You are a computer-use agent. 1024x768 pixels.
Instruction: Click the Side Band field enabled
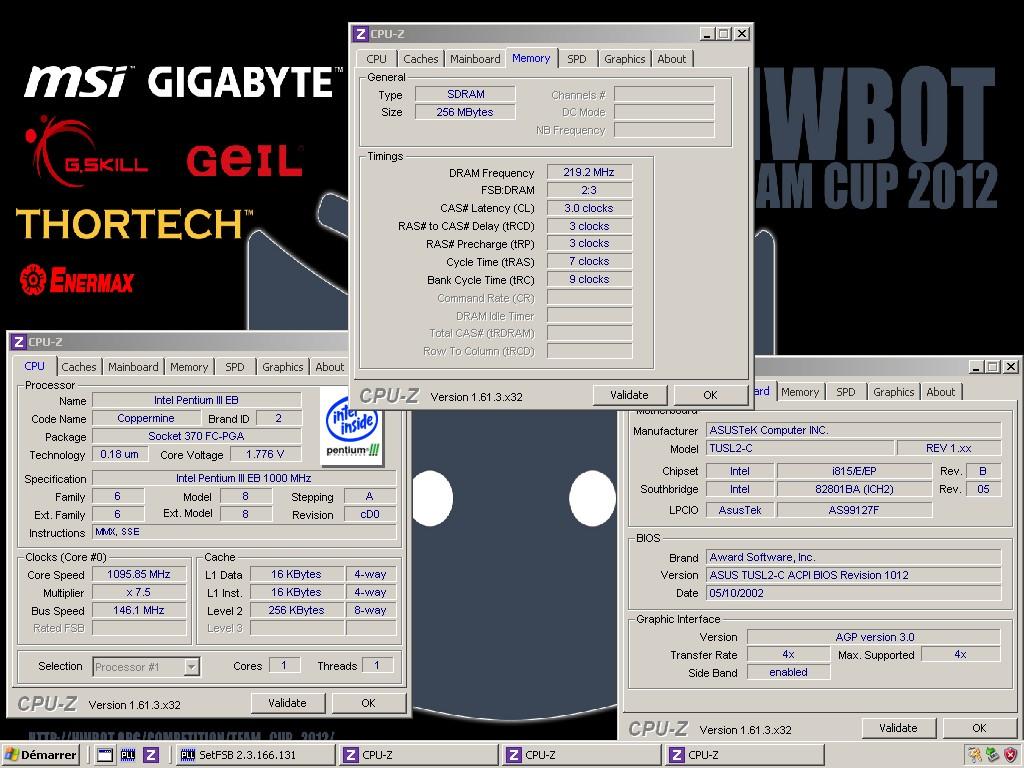click(788, 673)
